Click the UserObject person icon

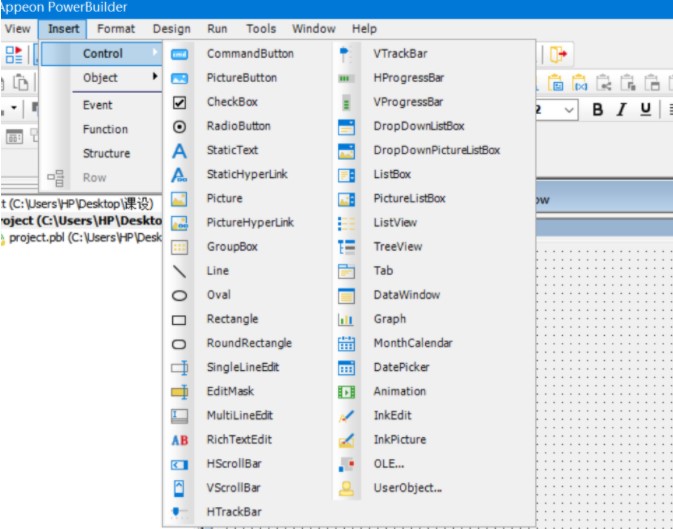click(346, 488)
